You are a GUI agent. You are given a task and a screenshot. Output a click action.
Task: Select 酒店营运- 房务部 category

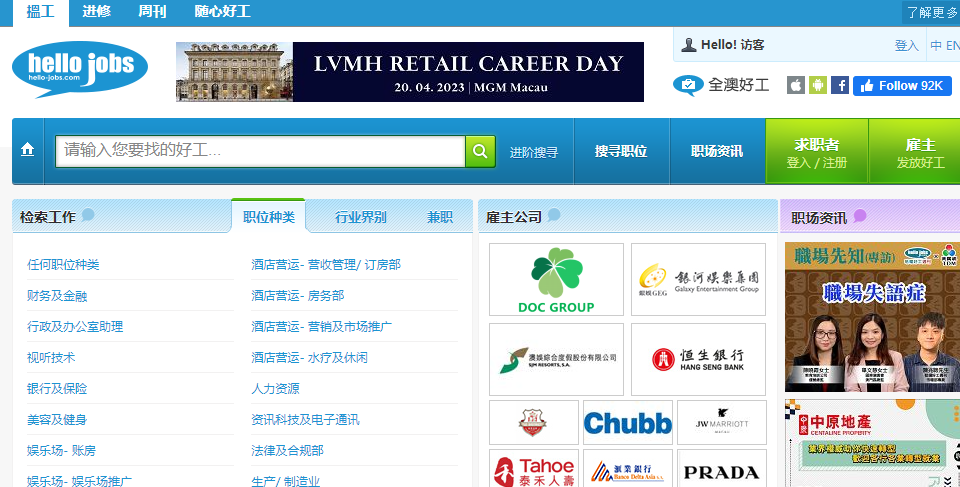298,296
